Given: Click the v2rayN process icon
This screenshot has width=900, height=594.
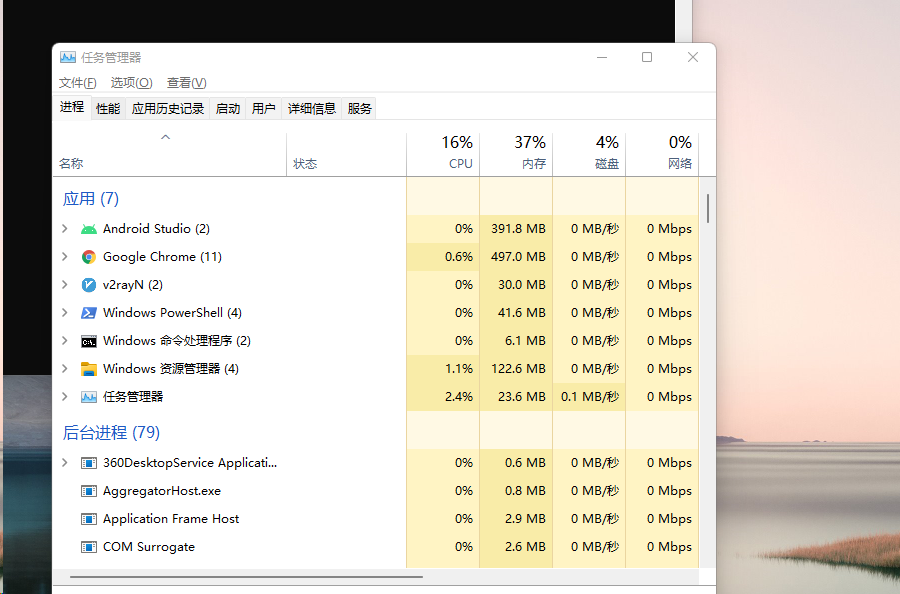Looking at the screenshot, I should [89, 285].
